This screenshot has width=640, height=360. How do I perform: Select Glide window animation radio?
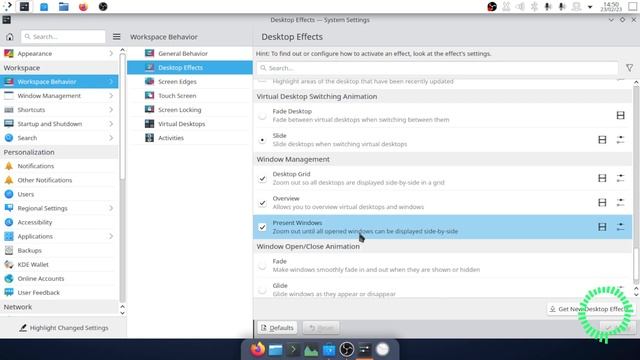point(262,290)
